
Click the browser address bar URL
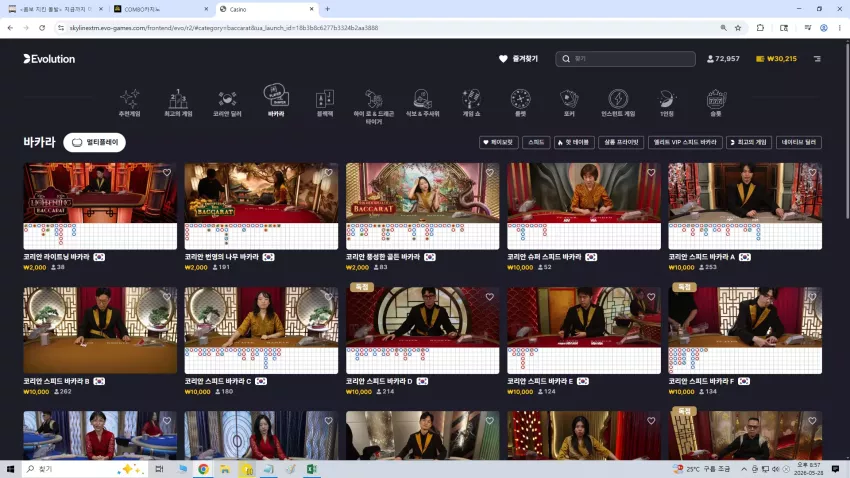pyautogui.click(x=223, y=28)
